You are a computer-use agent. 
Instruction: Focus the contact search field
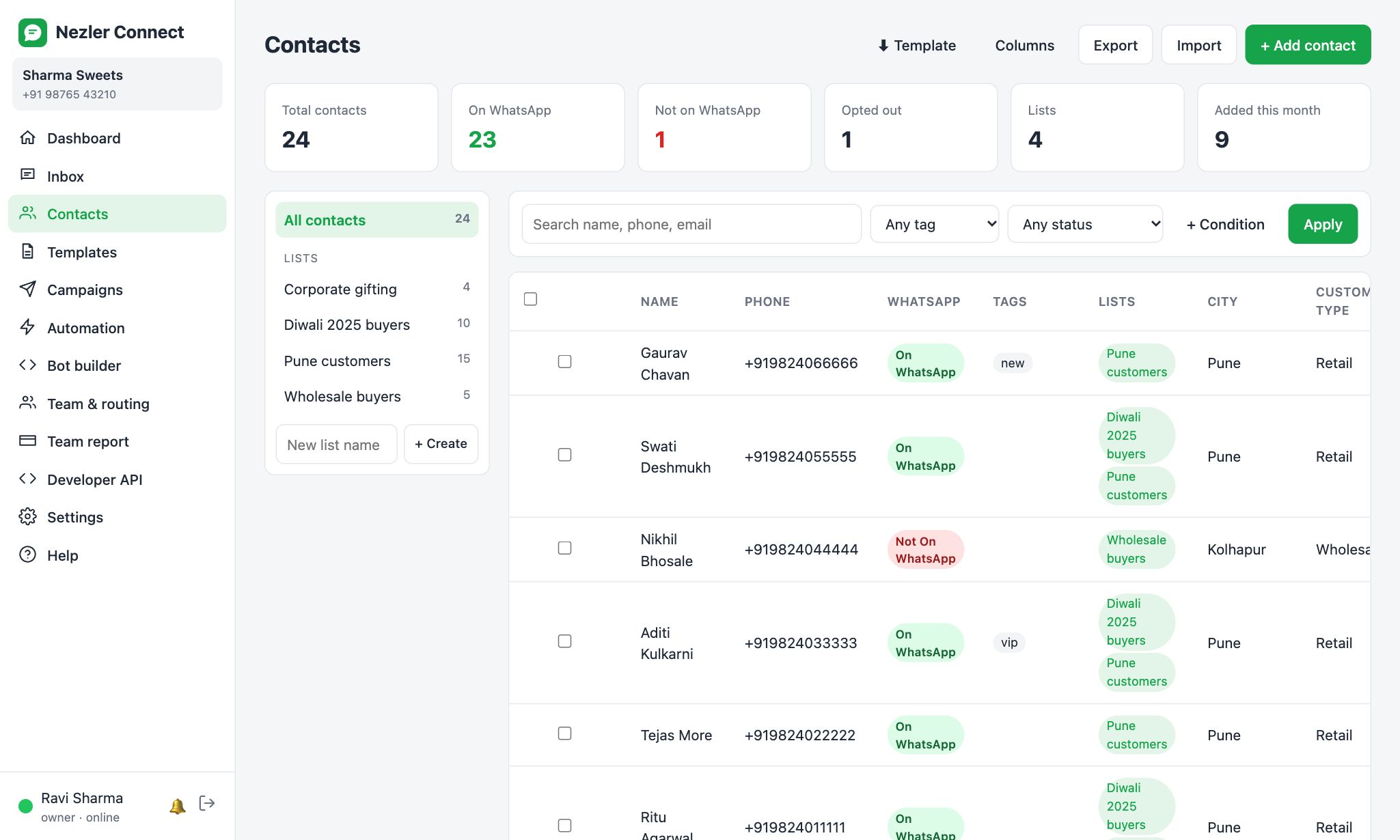click(x=691, y=224)
